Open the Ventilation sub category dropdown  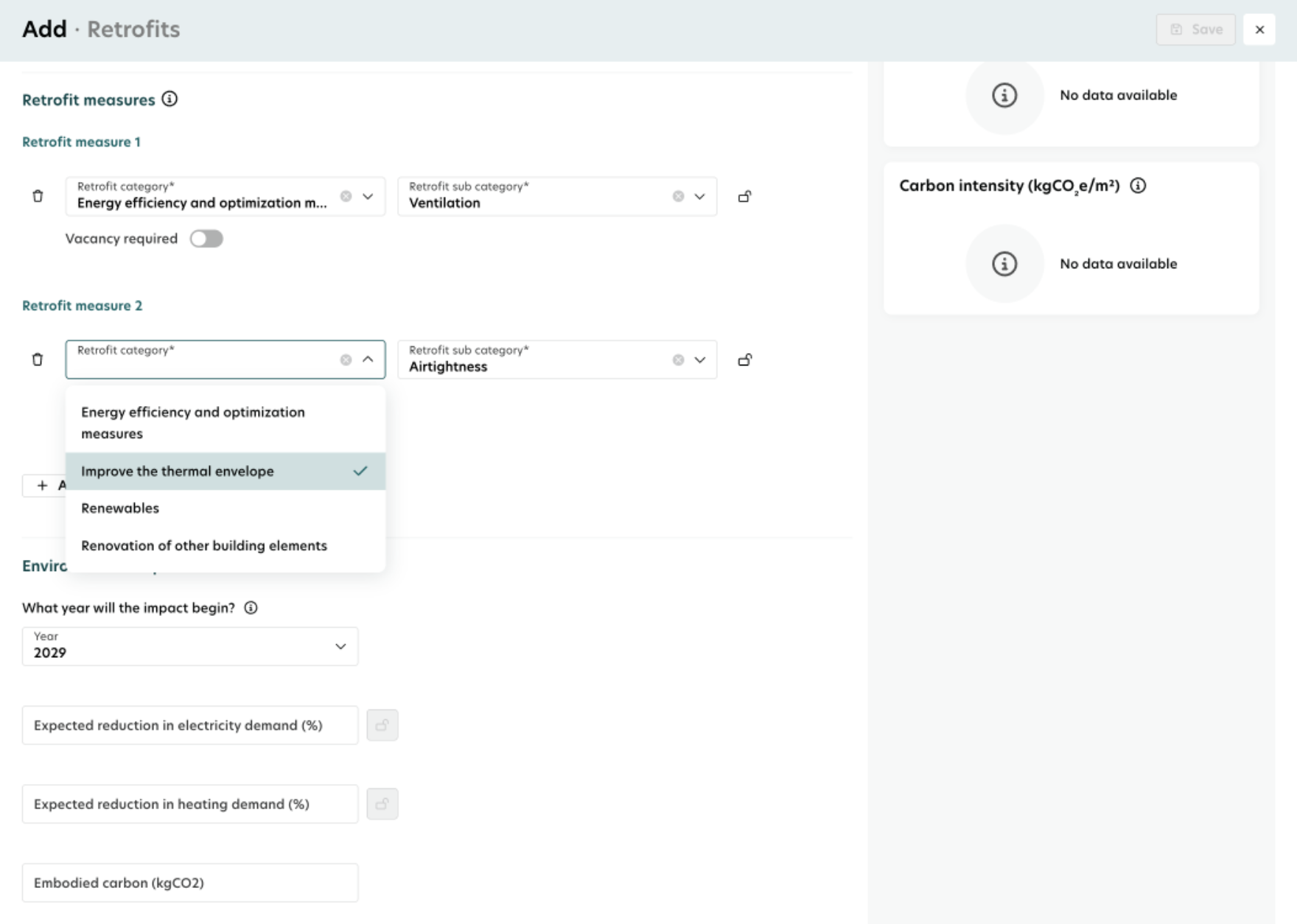click(x=700, y=196)
